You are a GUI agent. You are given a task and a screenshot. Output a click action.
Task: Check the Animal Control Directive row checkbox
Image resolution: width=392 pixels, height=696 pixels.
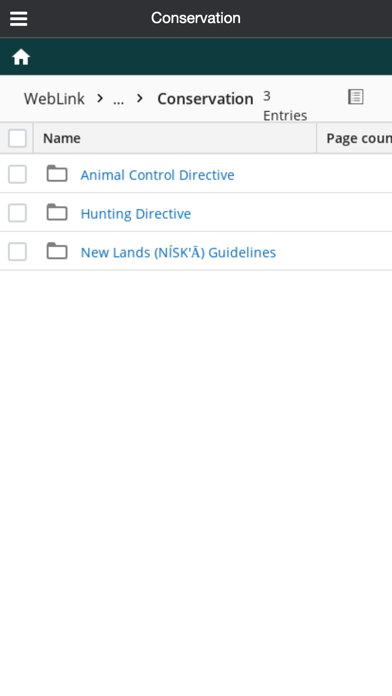[x=17, y=174]
